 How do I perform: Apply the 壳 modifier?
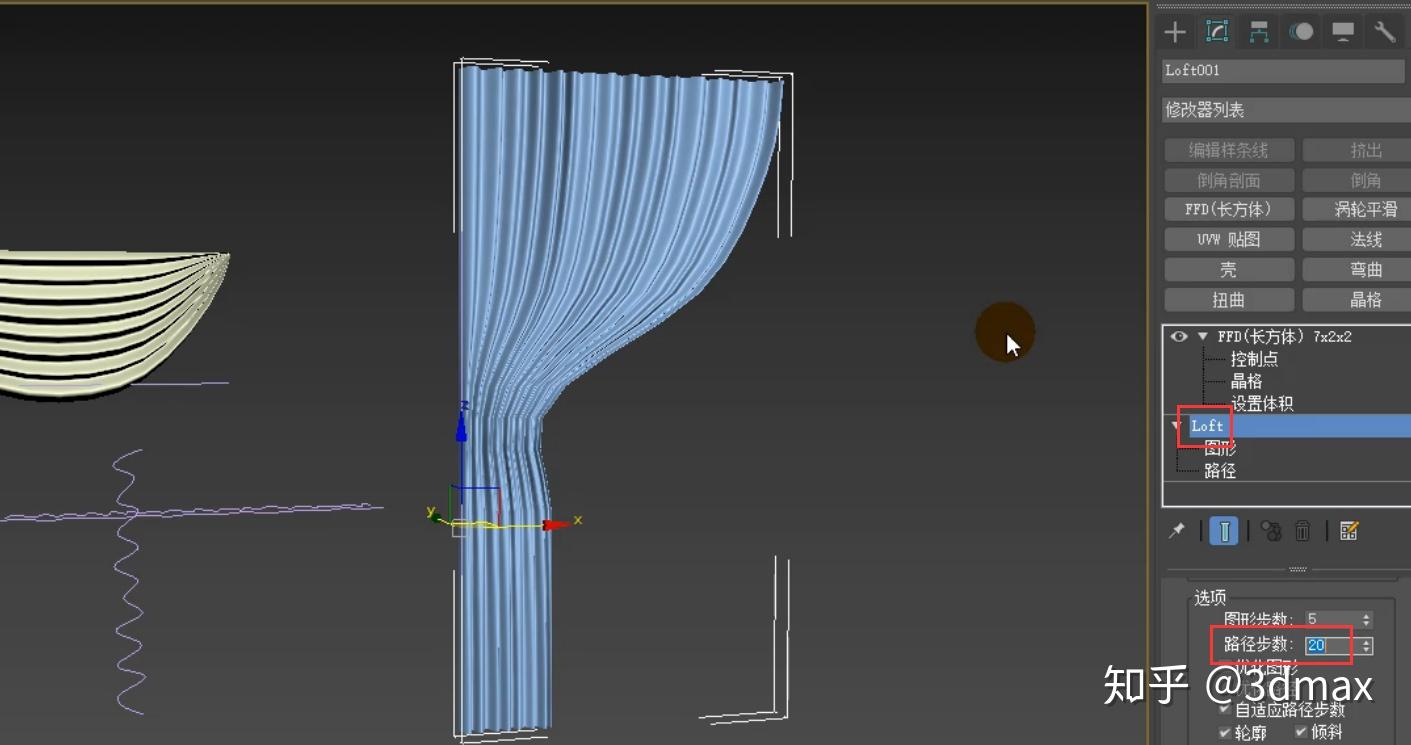point(1229,269)
